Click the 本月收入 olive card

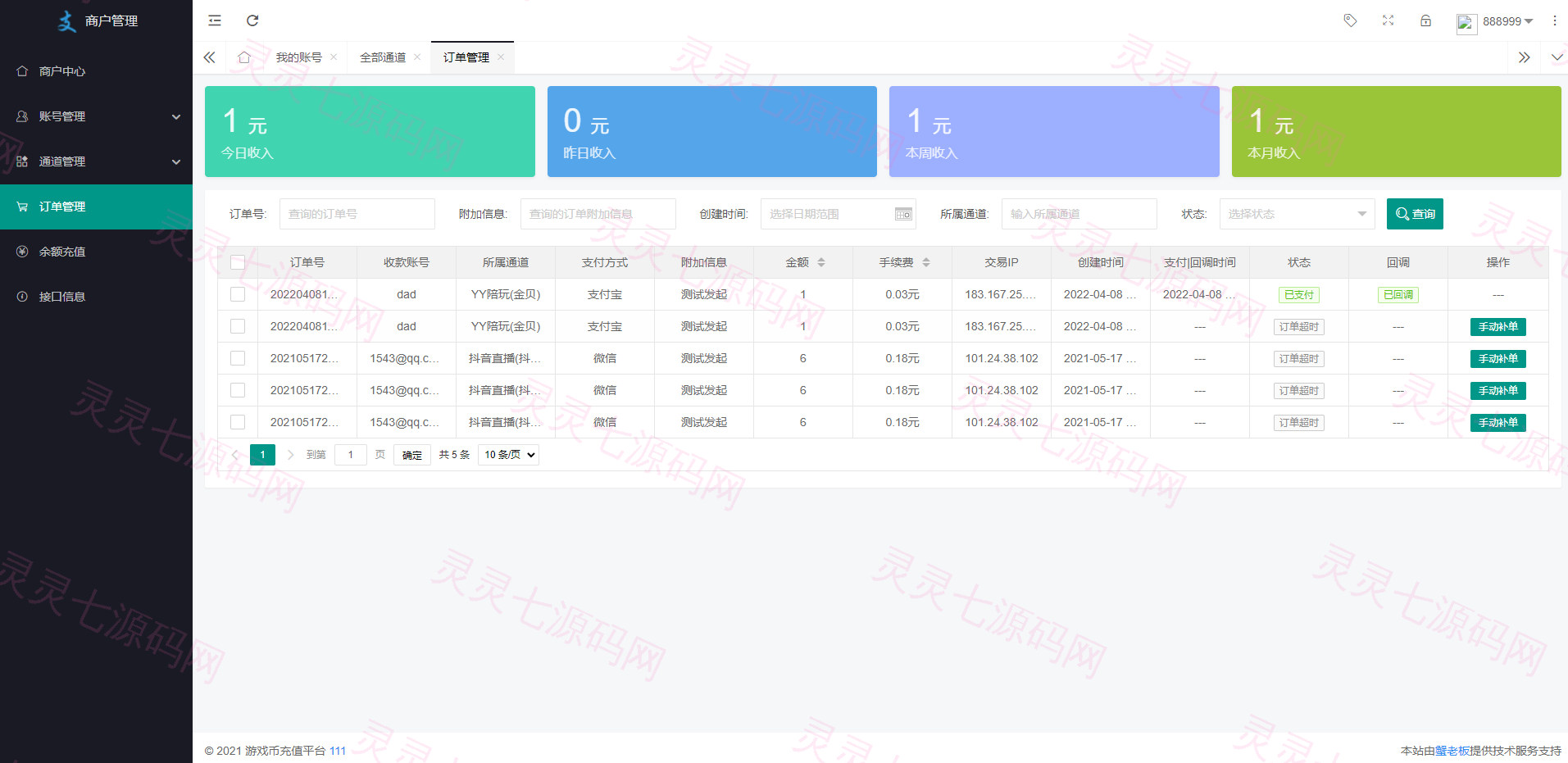[1397, 131]
